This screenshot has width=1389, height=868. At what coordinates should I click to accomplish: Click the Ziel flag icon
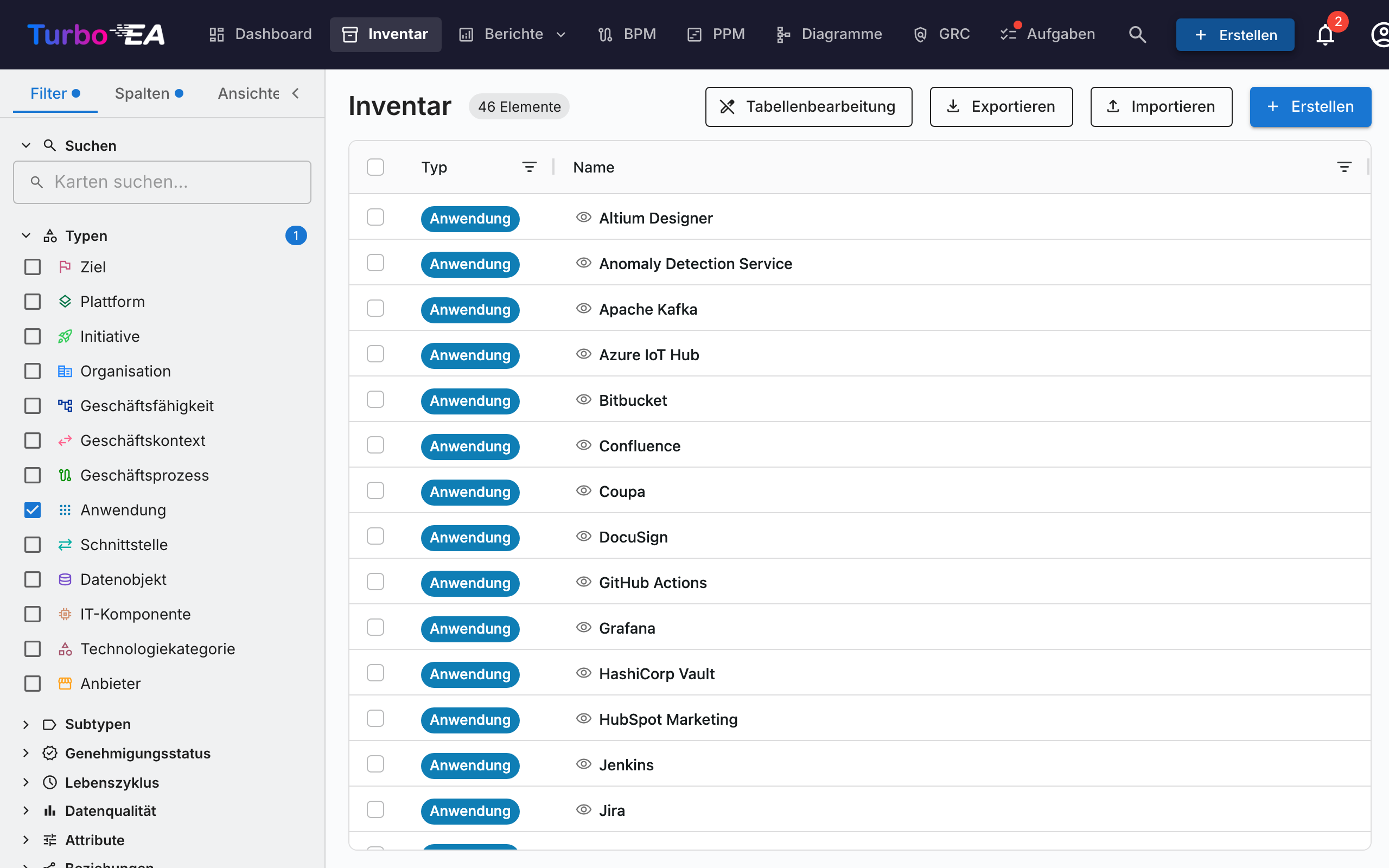(65, 267)
